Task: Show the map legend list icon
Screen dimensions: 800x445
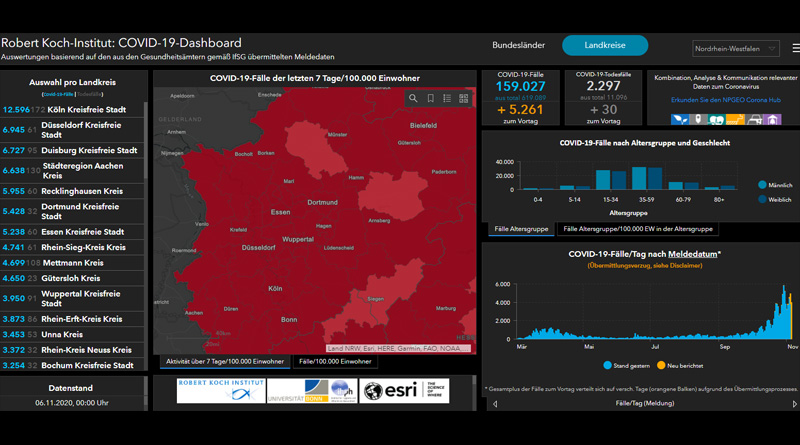Action: (x=447, y=98)
